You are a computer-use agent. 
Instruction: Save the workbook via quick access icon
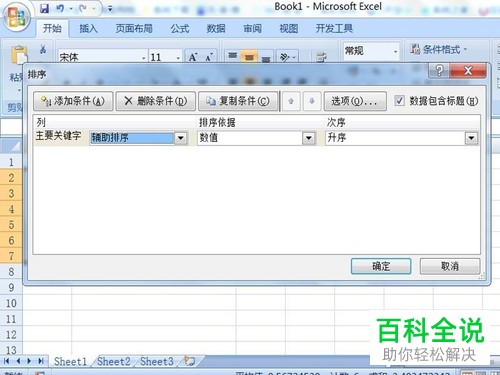pos(44,8)
